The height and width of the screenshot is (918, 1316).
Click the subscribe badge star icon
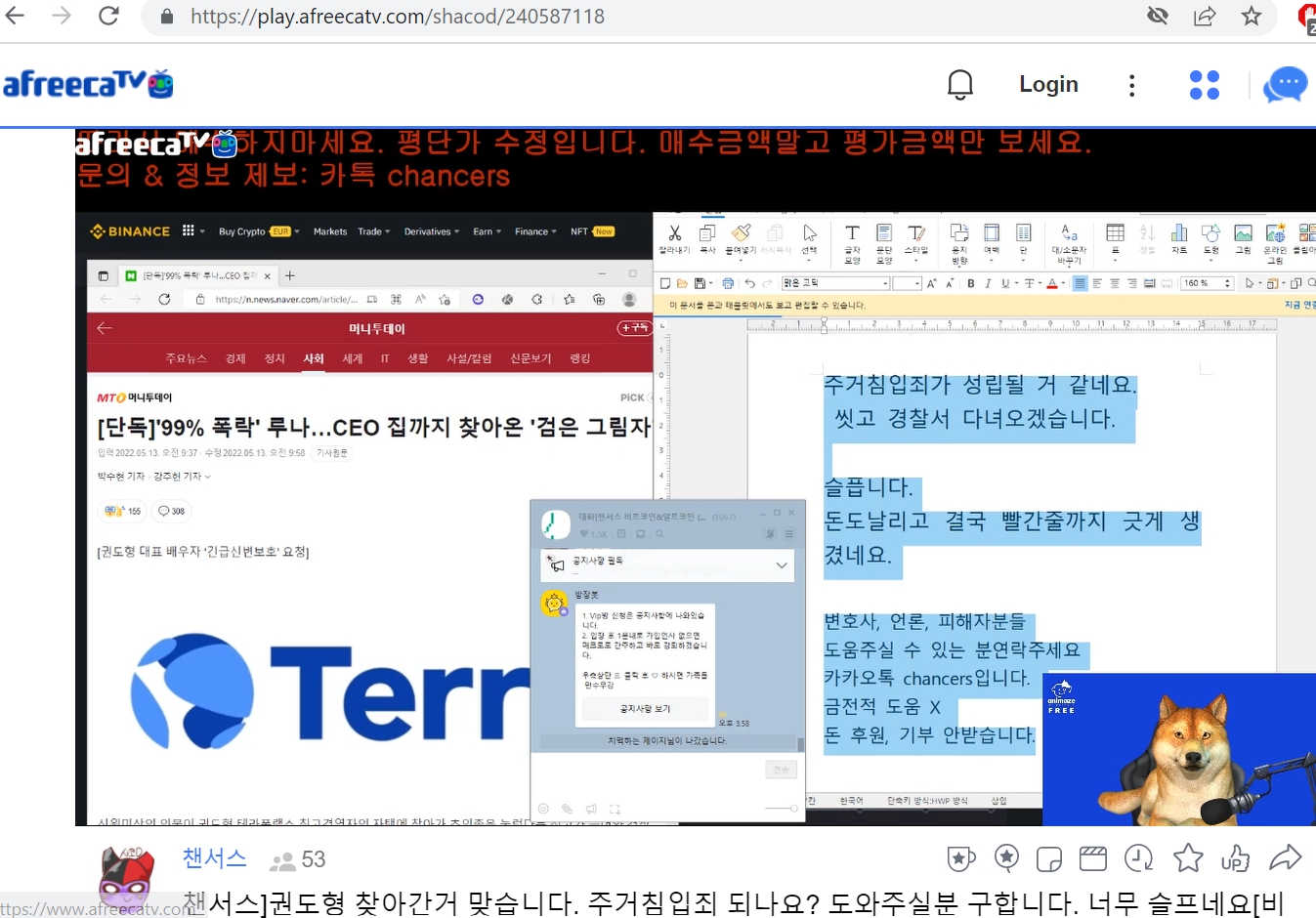pos(961,858)
